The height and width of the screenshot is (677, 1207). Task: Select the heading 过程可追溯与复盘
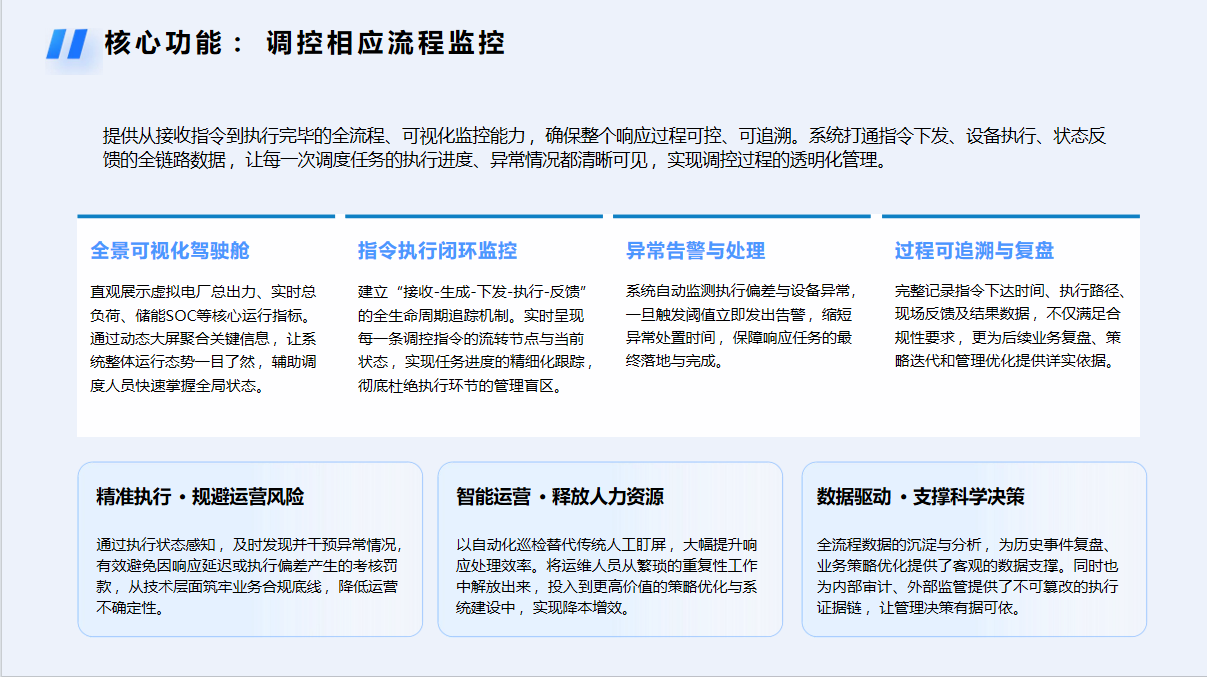click(974, 250)
